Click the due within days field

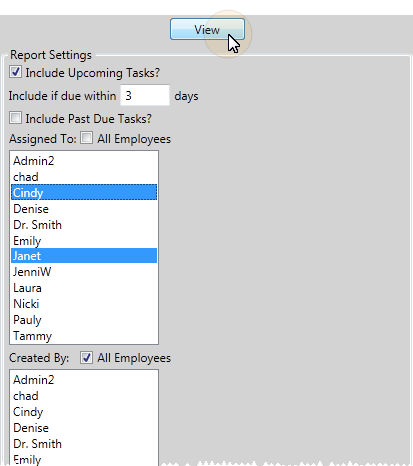tap(145, 95)
